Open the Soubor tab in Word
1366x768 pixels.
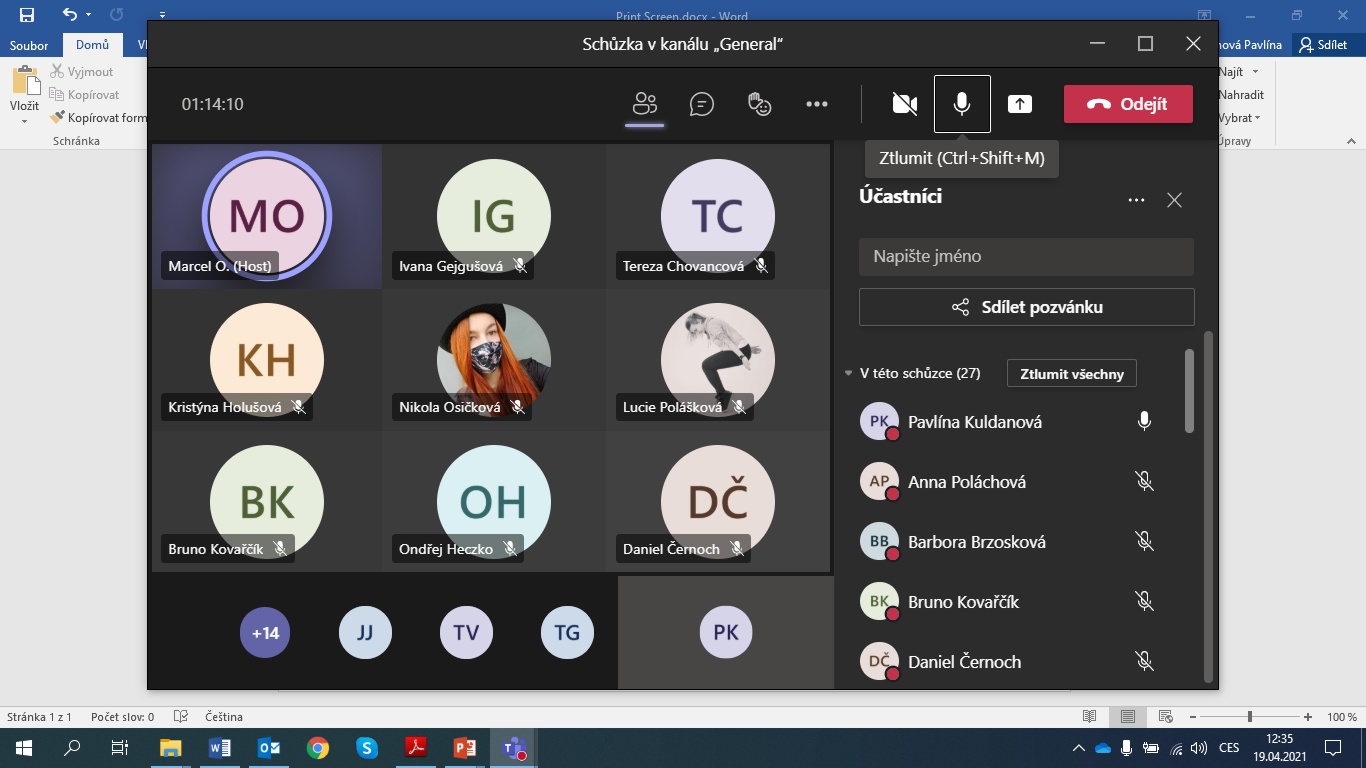pyautogui.click(x=30, y=45)
